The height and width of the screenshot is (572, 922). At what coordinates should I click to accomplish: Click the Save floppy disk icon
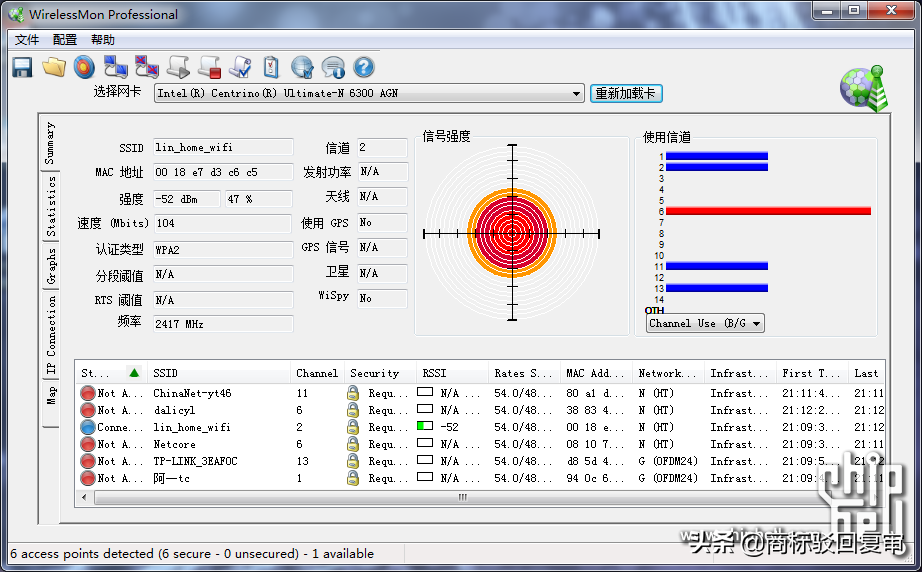(x=22, y=68)
